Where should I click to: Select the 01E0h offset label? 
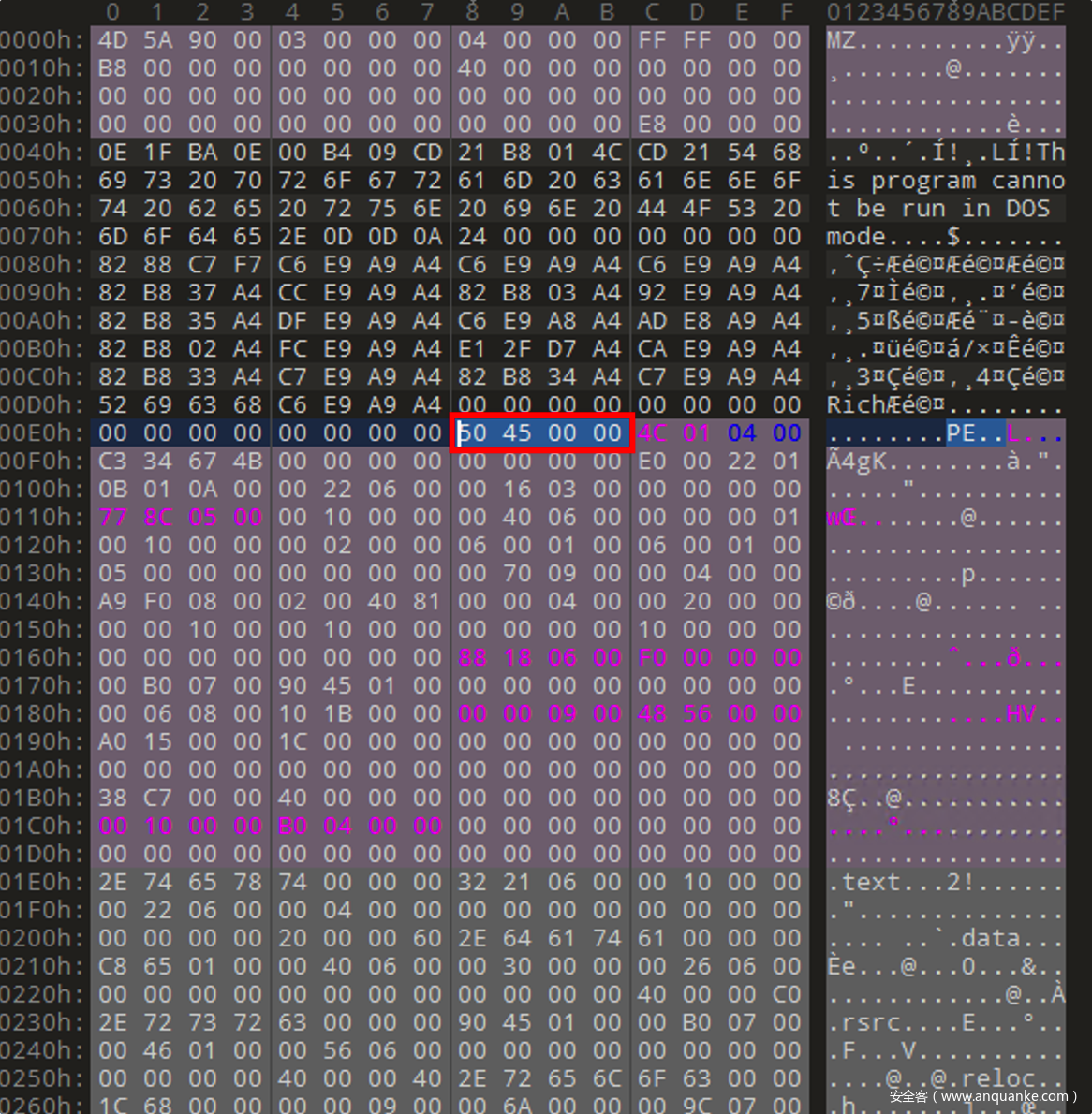43,883
